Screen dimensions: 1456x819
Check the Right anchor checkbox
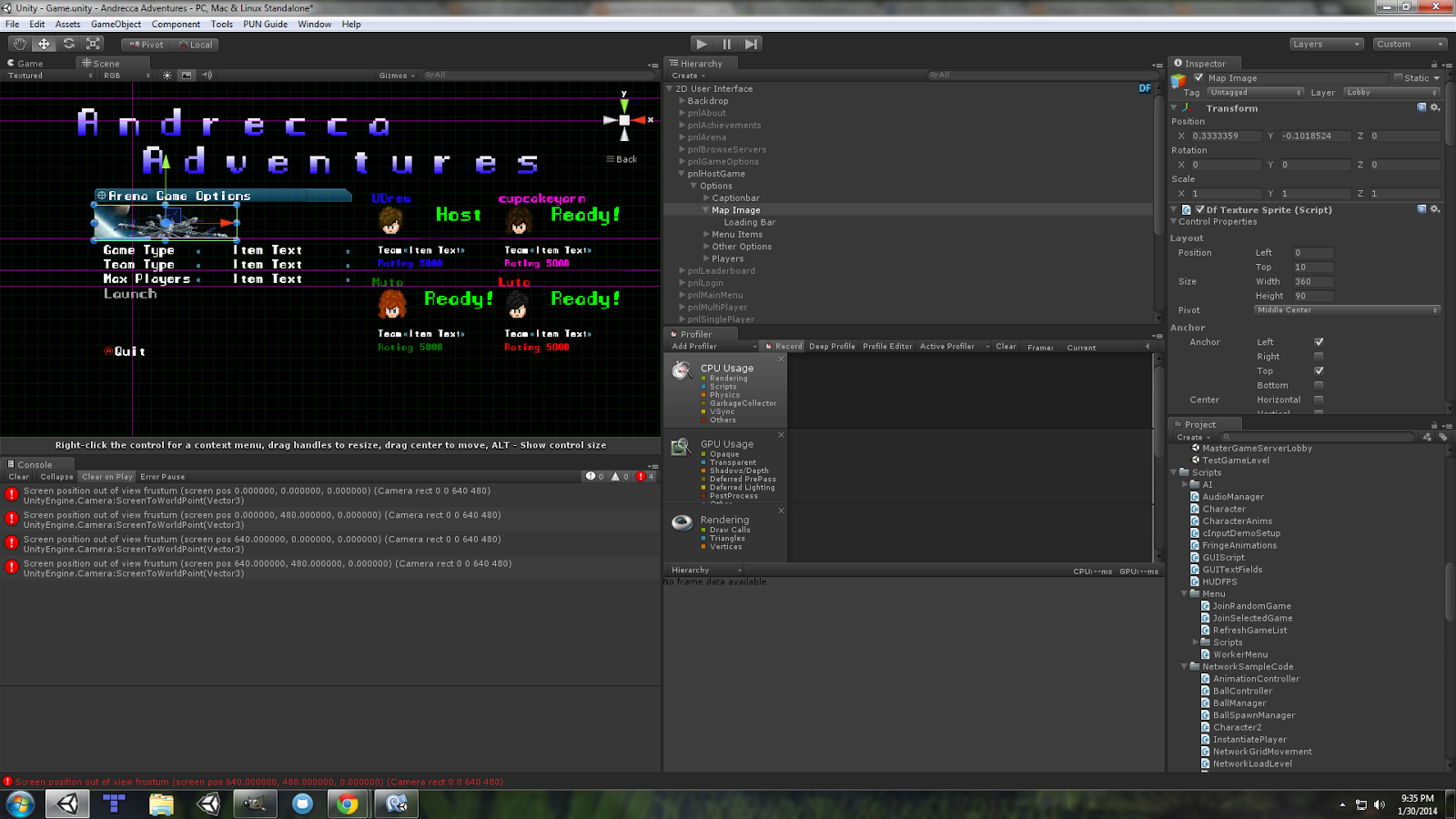1319,357
